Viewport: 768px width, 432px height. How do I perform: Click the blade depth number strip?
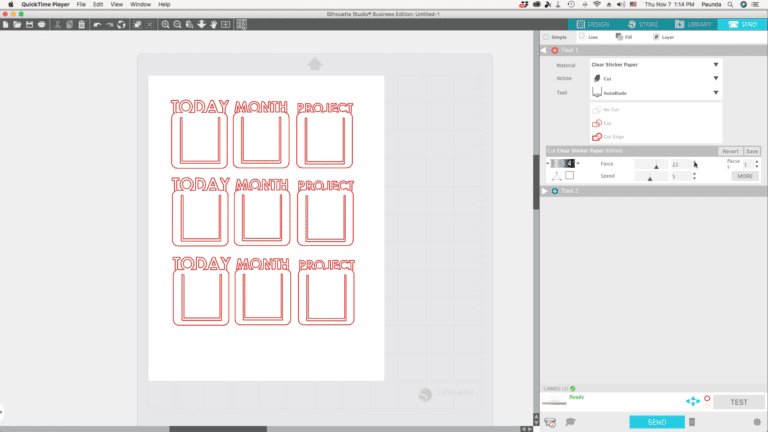click(562, 164)
